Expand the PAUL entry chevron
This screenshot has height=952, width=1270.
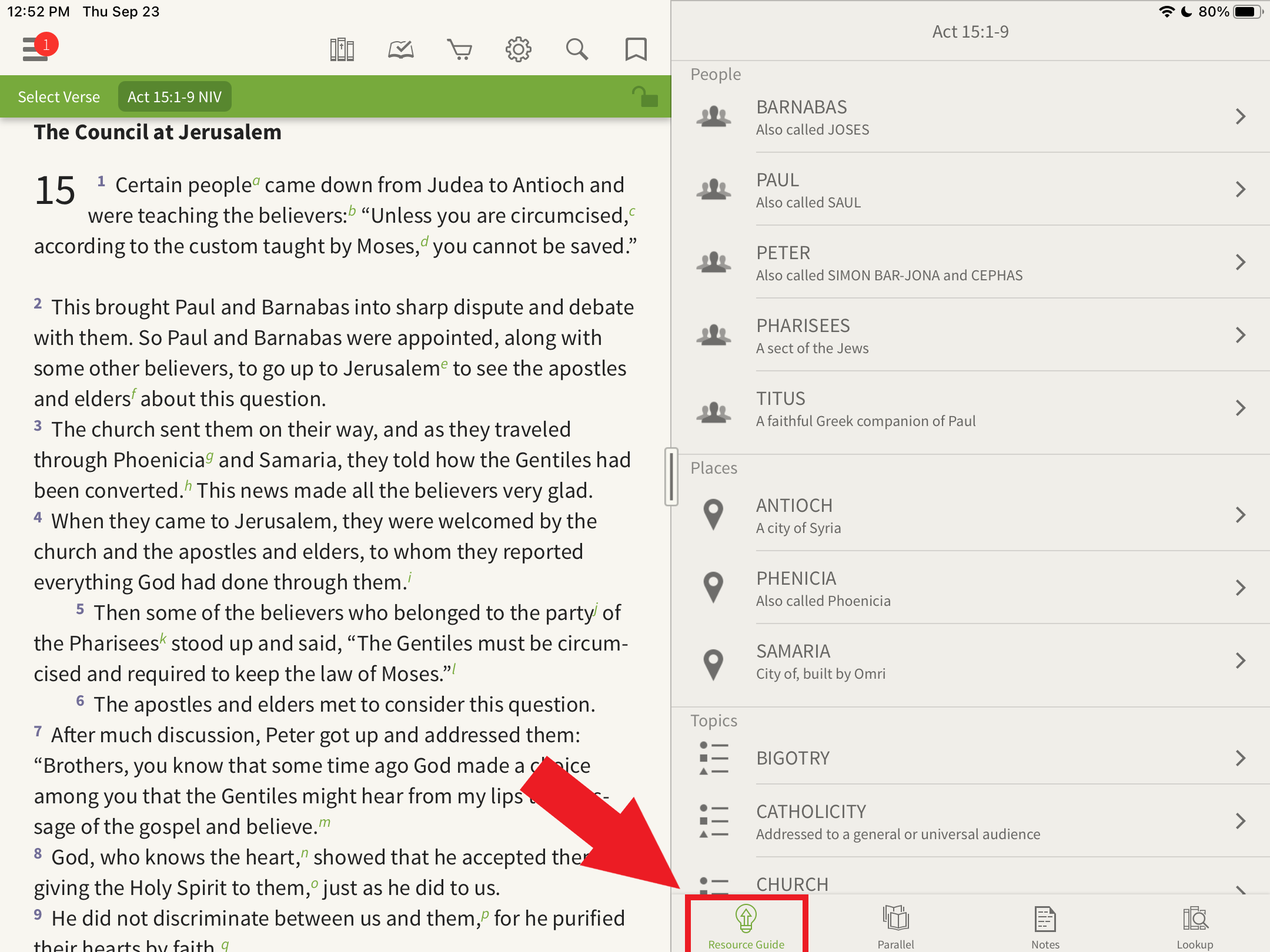tap(1241, 189)
